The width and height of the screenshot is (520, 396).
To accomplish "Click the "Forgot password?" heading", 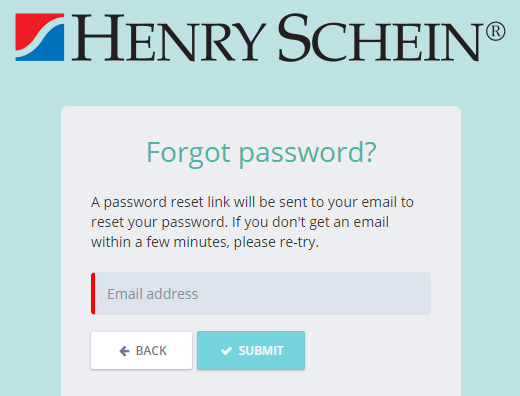I will (261, 153).
